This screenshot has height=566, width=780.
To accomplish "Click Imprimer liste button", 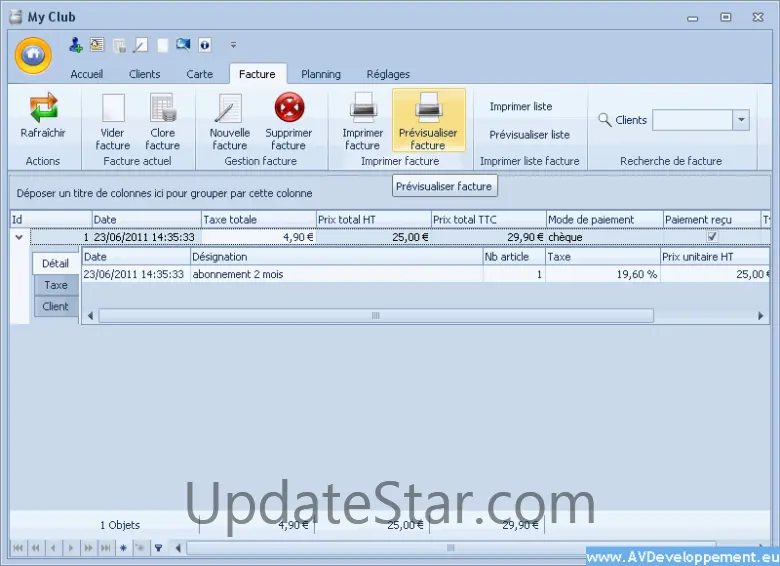I will point(520,106).
